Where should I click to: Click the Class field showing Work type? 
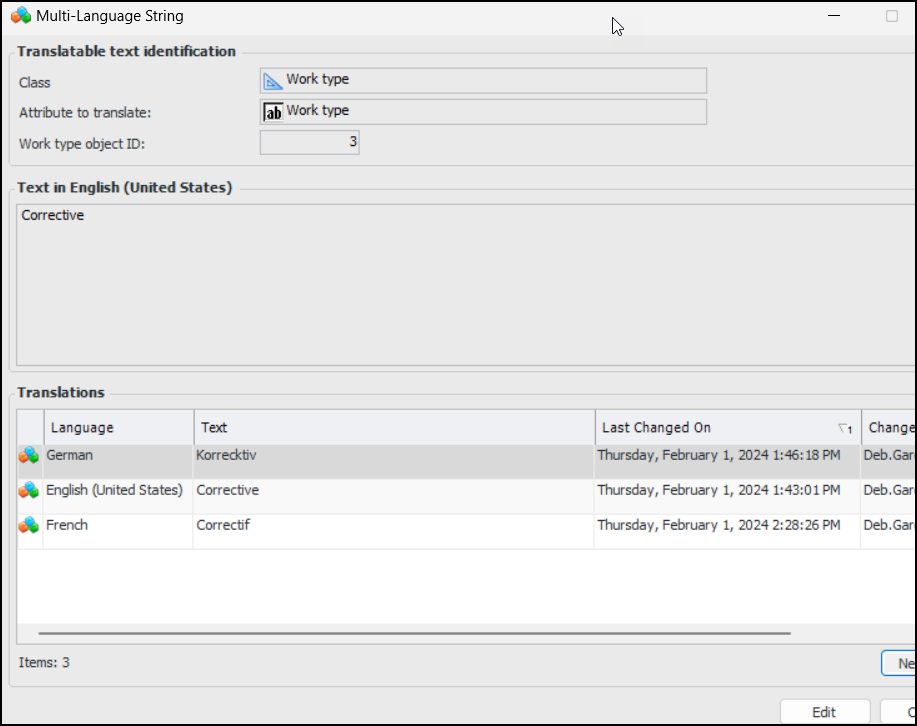tap(483, 81)
